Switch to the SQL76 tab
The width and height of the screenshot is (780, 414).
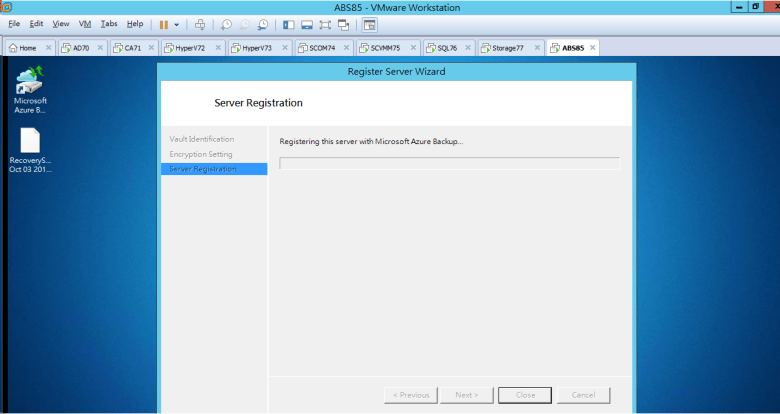click(x=446, y=48)
